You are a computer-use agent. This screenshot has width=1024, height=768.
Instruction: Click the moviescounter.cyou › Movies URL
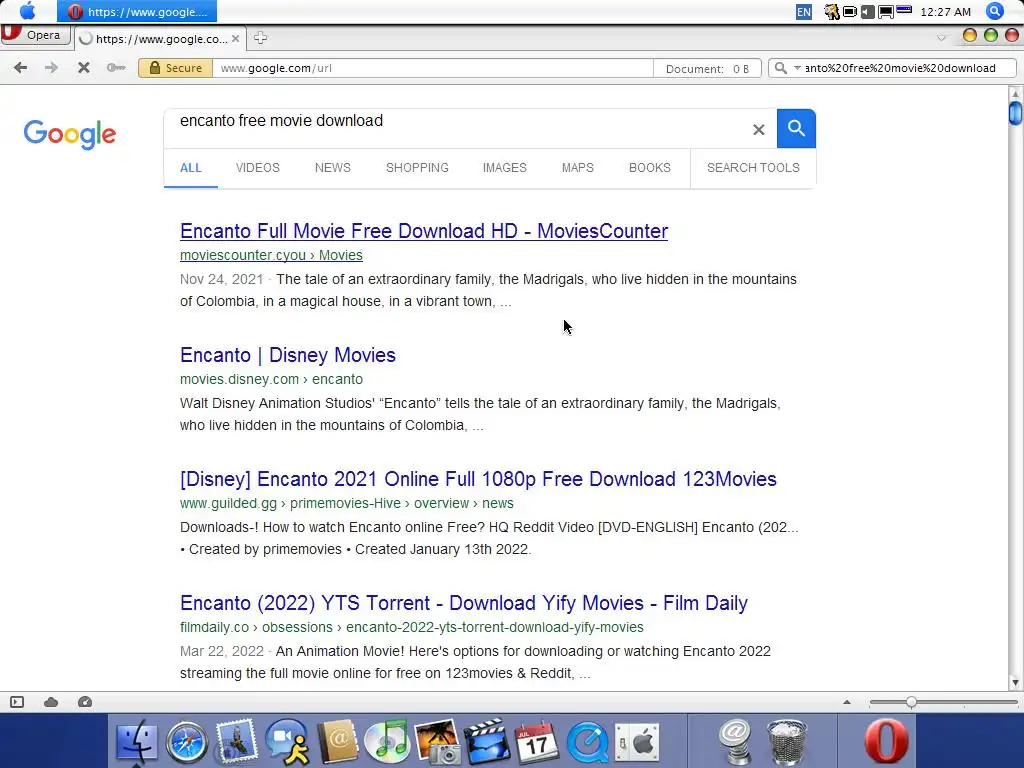(x=271, y=255)
